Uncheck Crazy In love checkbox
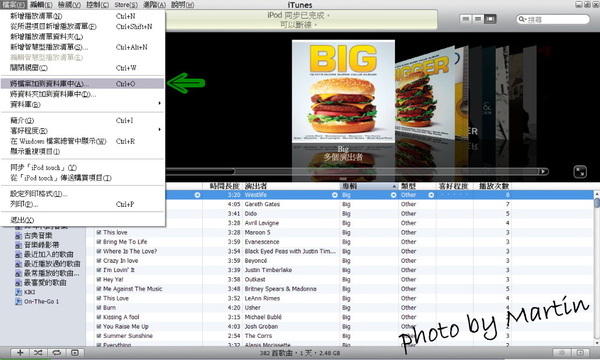 [99, 261]
